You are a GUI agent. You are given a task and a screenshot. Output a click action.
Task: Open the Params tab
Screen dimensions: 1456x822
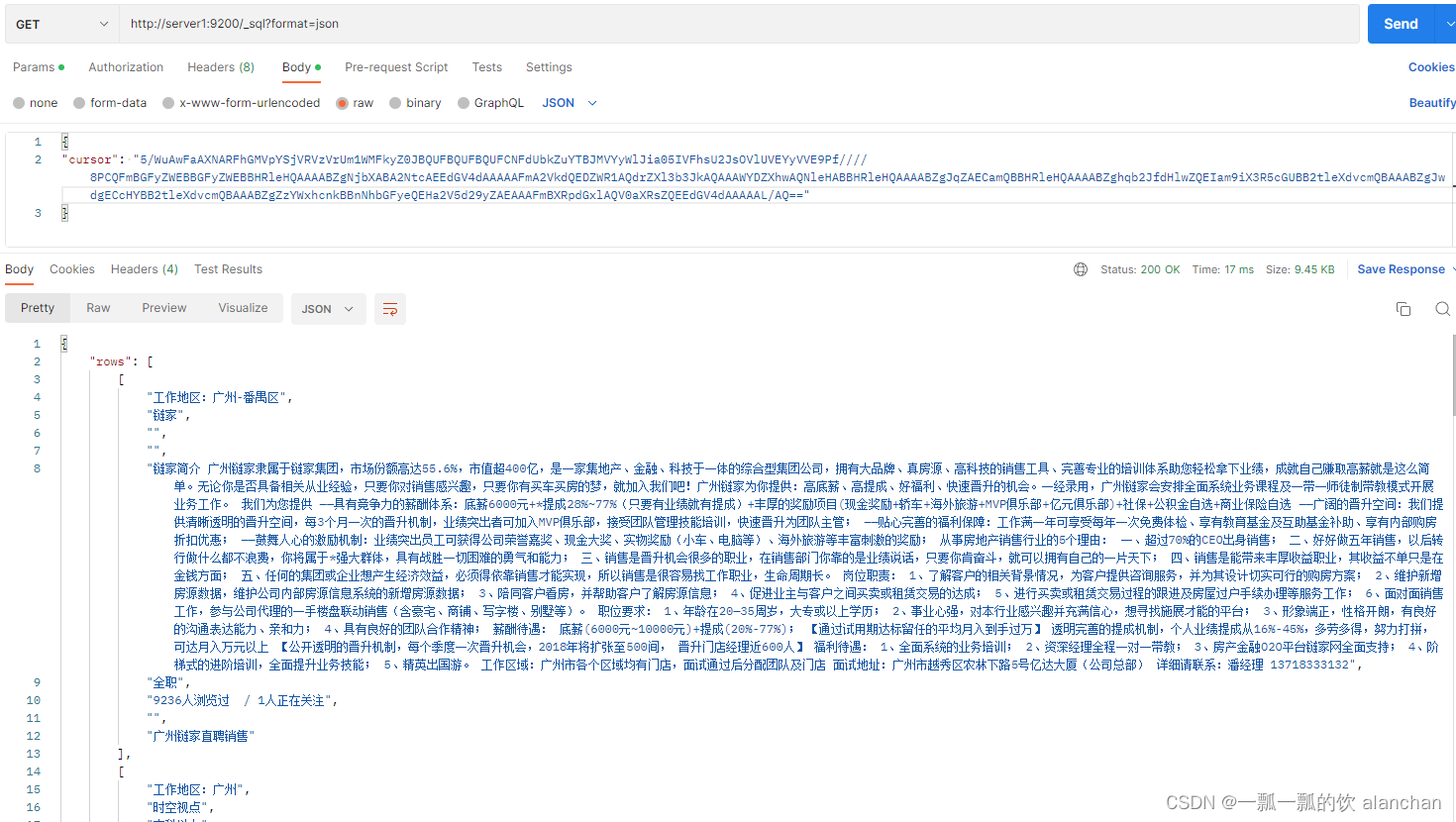pyautogui.click(x=39, y=67)
